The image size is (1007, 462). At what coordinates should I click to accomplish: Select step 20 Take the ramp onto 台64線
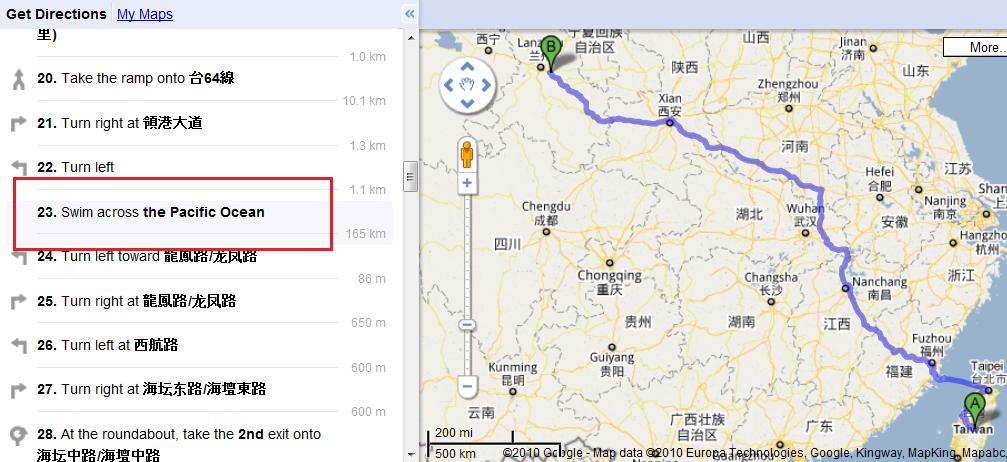point(199,78)
